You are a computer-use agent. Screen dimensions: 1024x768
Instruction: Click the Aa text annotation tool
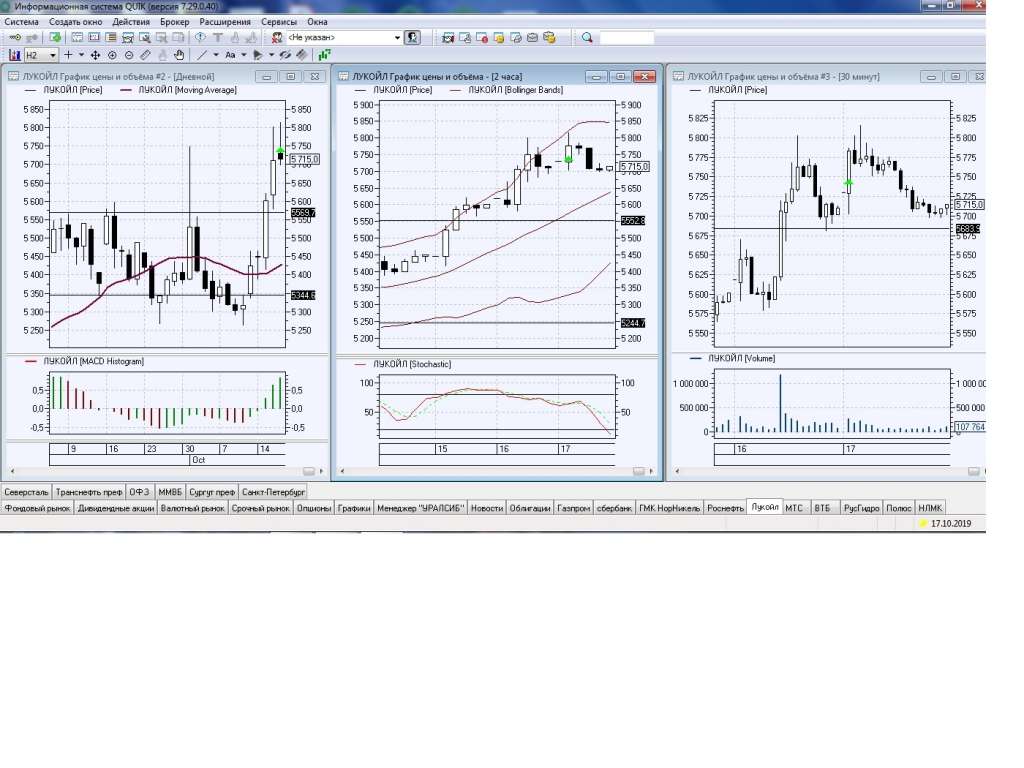point(231,55)
